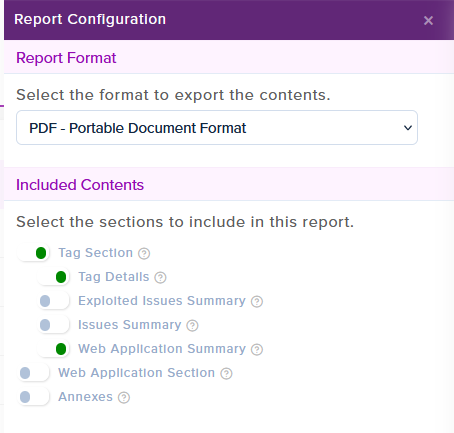Click help icon beside Web Application Section
Viewport: 454px width, 433px height.
click(226, 374)
